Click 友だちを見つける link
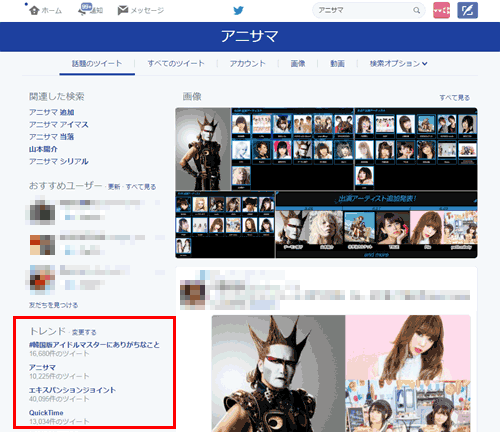The image size is (500, 432). pos(53,305)
